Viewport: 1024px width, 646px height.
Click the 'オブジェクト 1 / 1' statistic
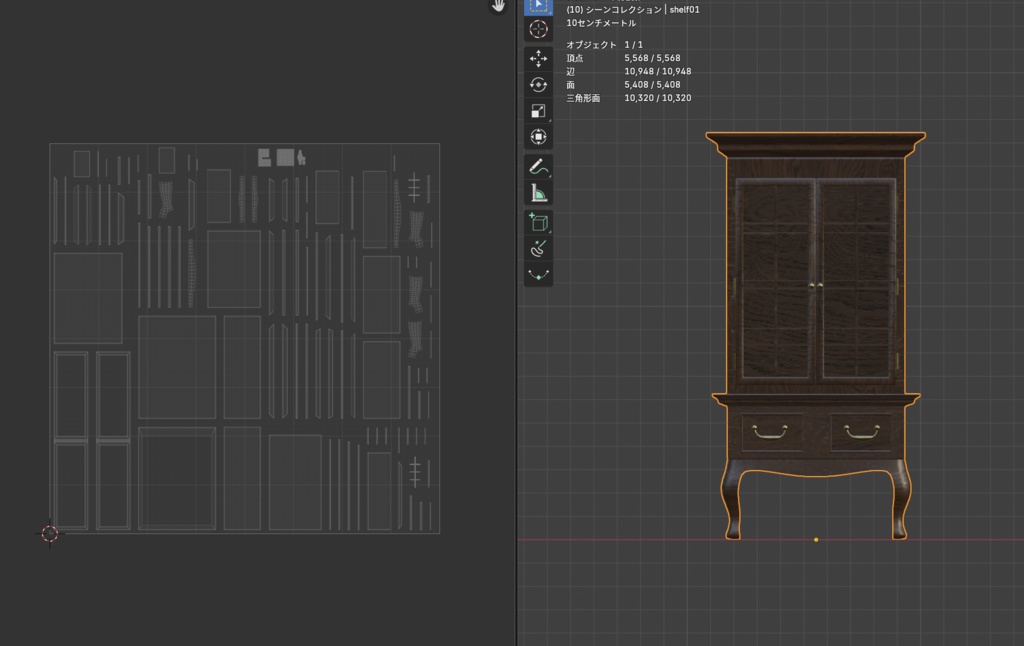[604, 44]
